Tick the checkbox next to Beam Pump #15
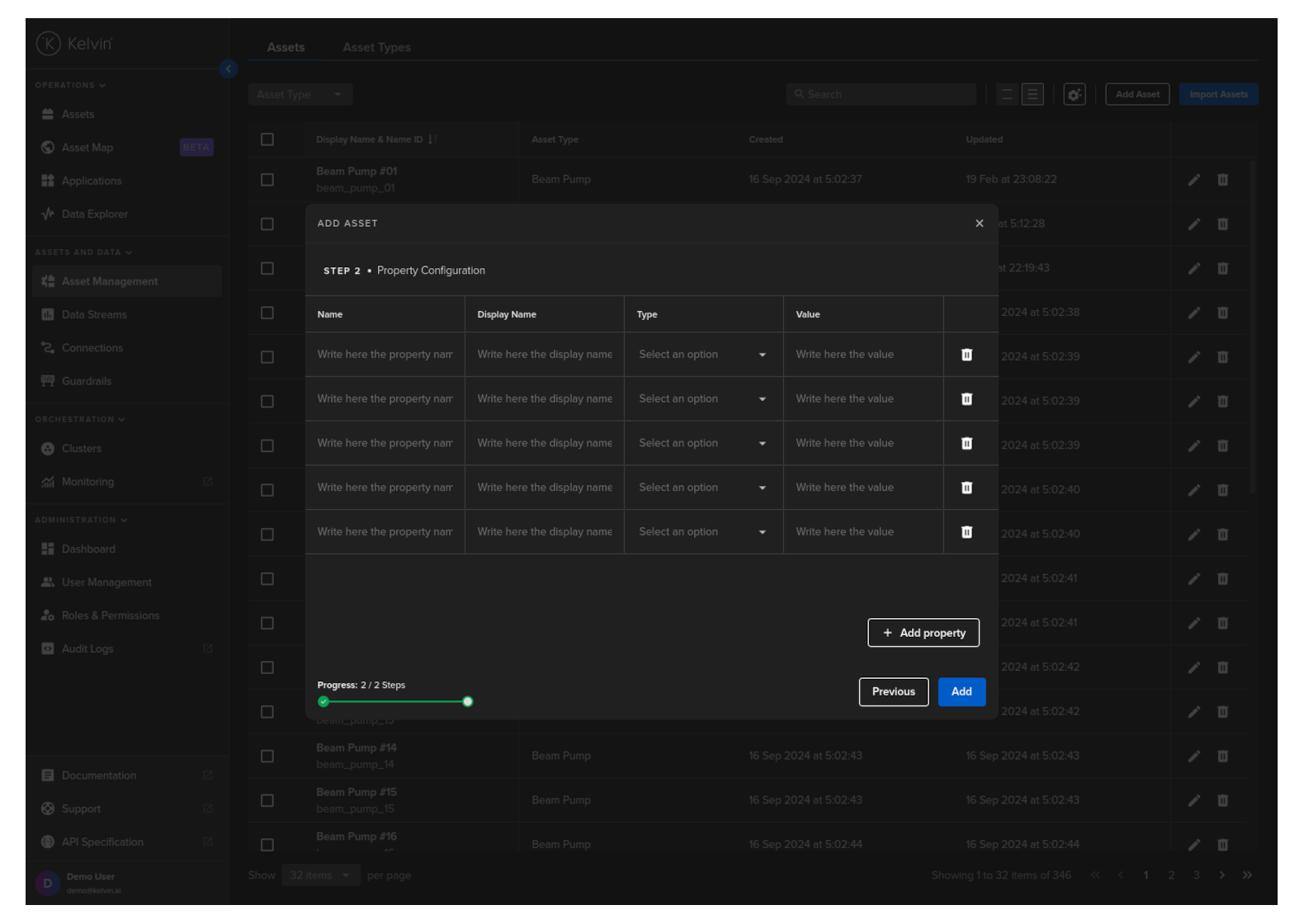This screenshot has height=924, width=1304. 267,800
